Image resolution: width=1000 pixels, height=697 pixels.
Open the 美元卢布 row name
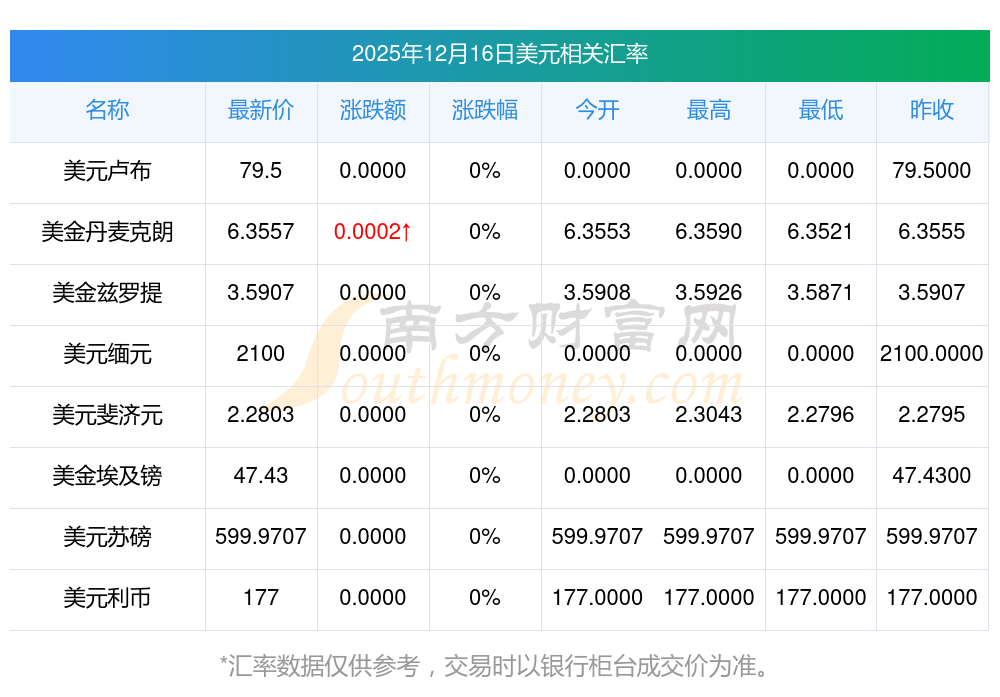[107, 171]
